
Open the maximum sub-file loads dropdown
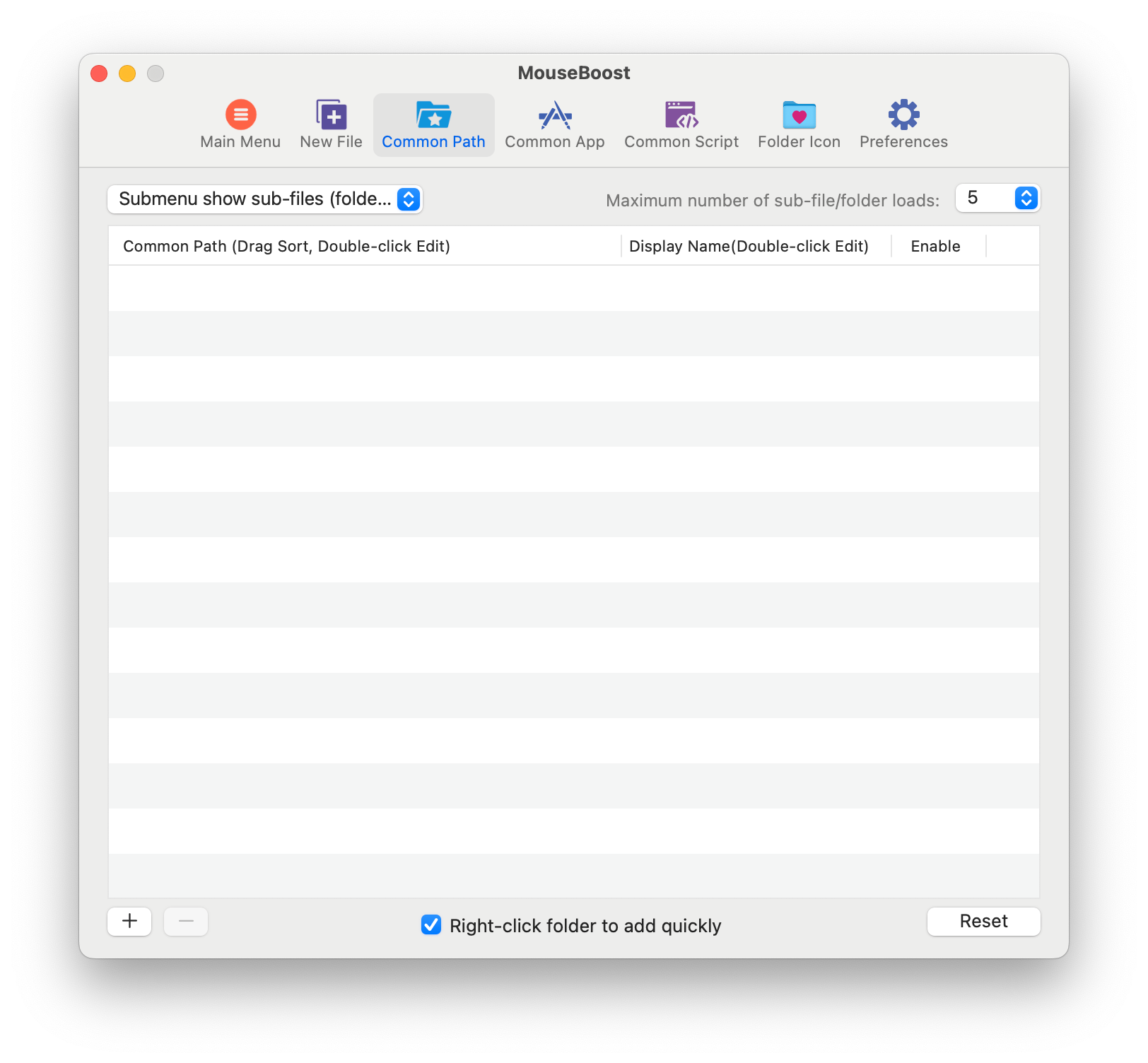pyautogui.click(x=997, y=198)
